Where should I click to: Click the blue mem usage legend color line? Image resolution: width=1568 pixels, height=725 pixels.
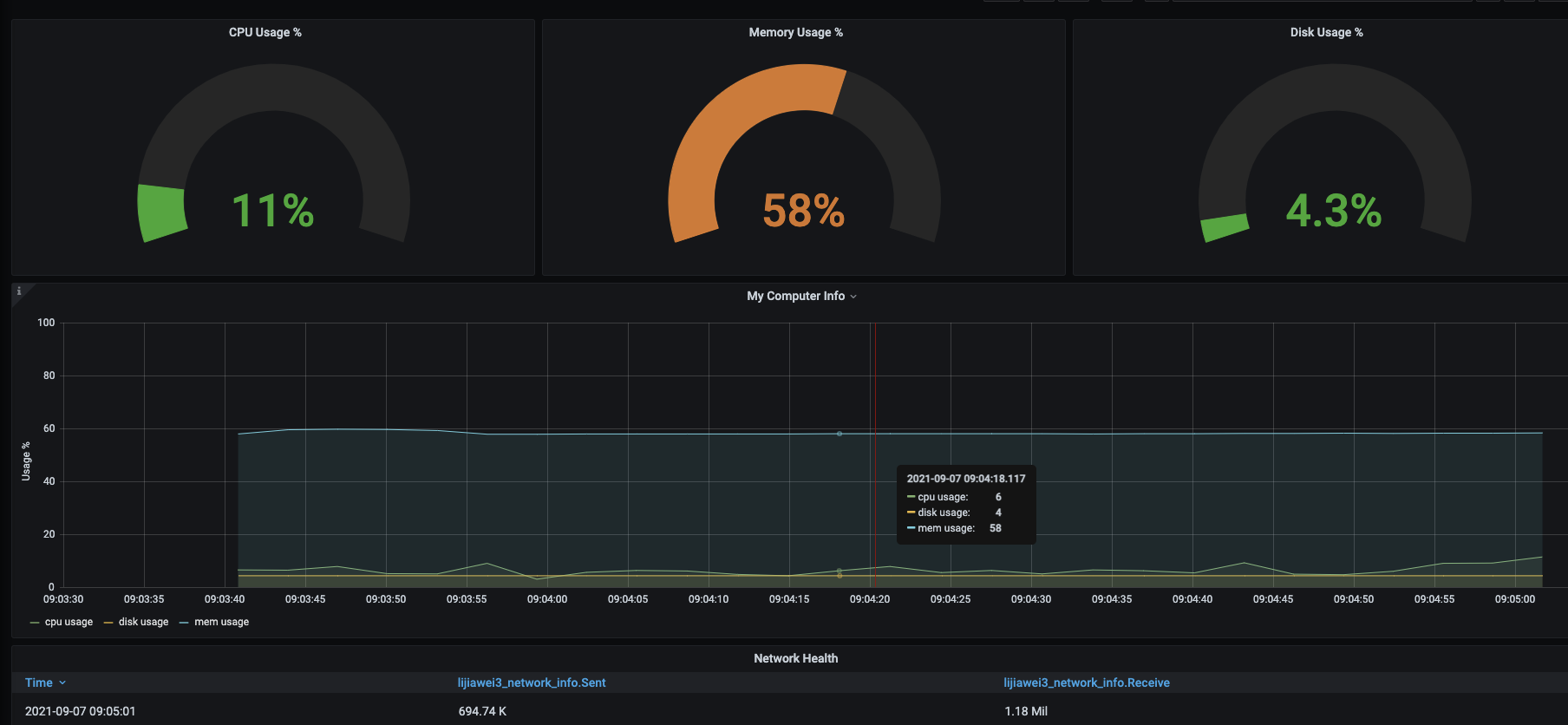pos(184,623)
